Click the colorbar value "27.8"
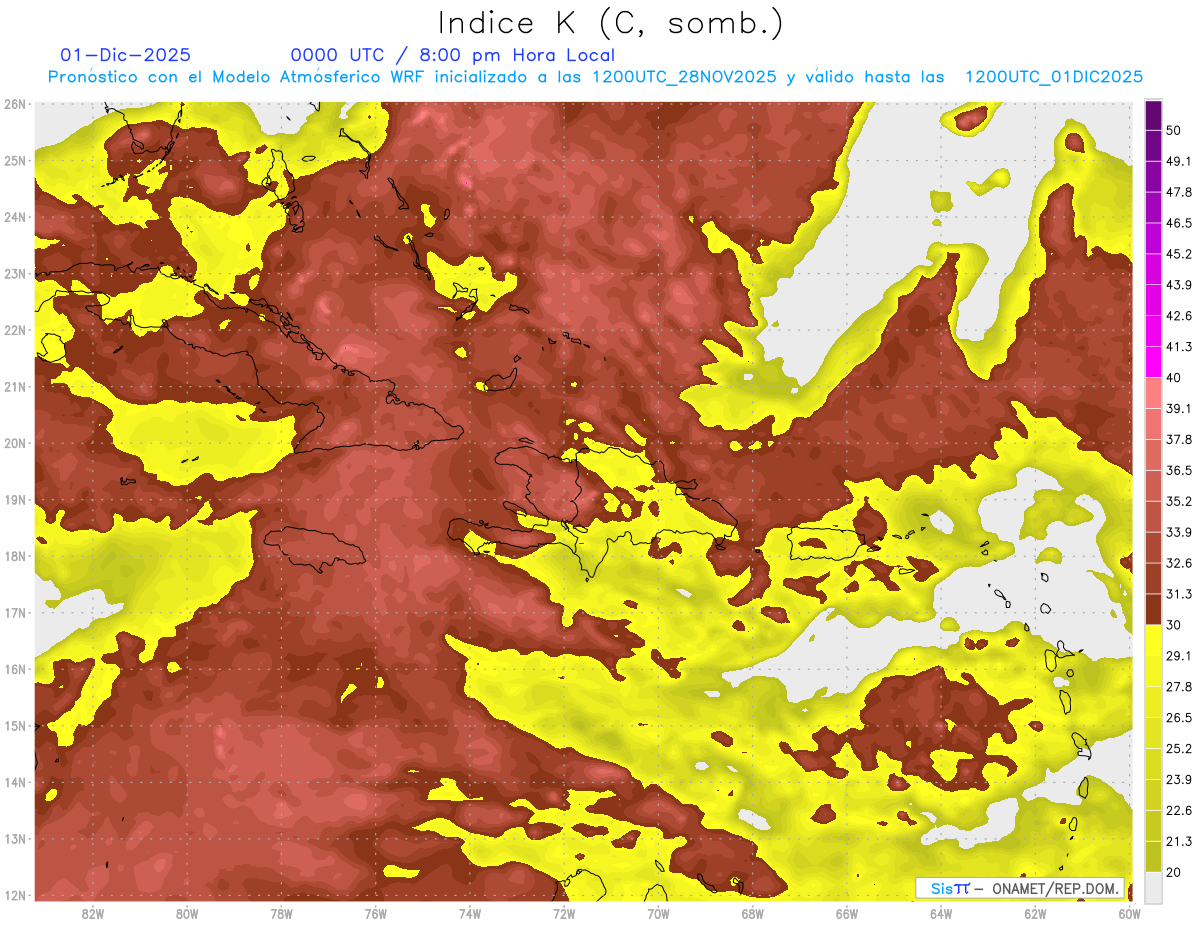Image resolution: width=1200 pixels, height=927 pixels. click(x=1179, y=686)
